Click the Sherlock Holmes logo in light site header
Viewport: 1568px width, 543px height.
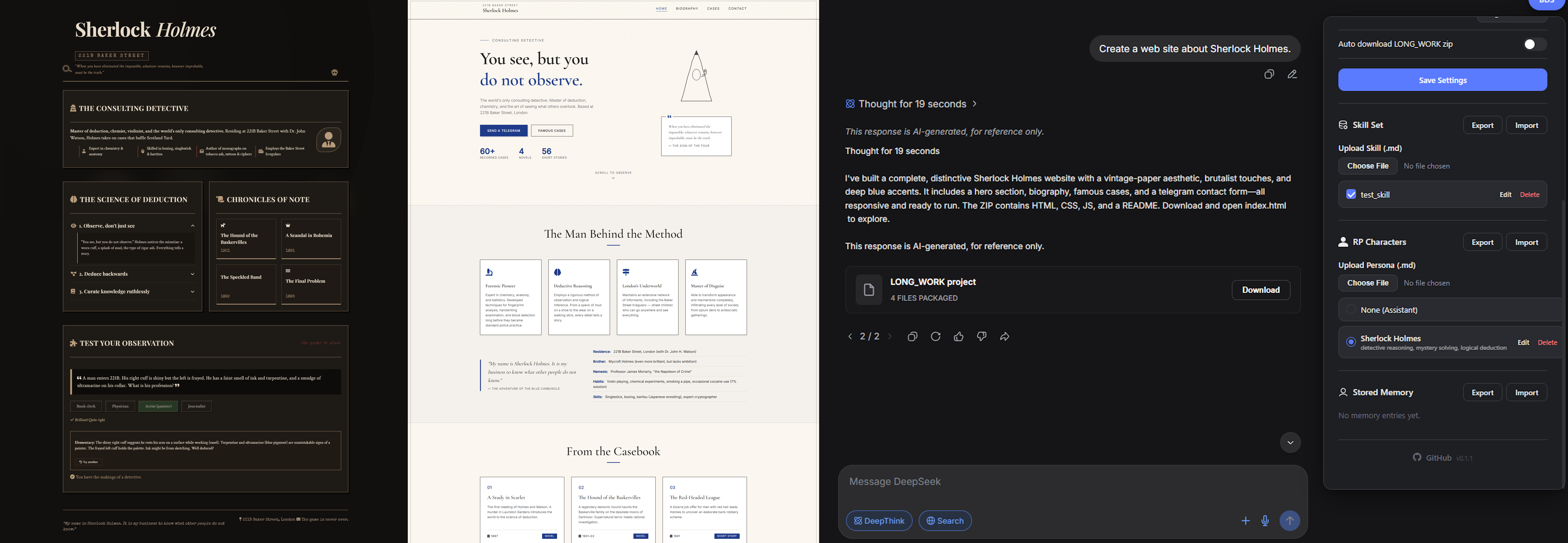(500, 9)
